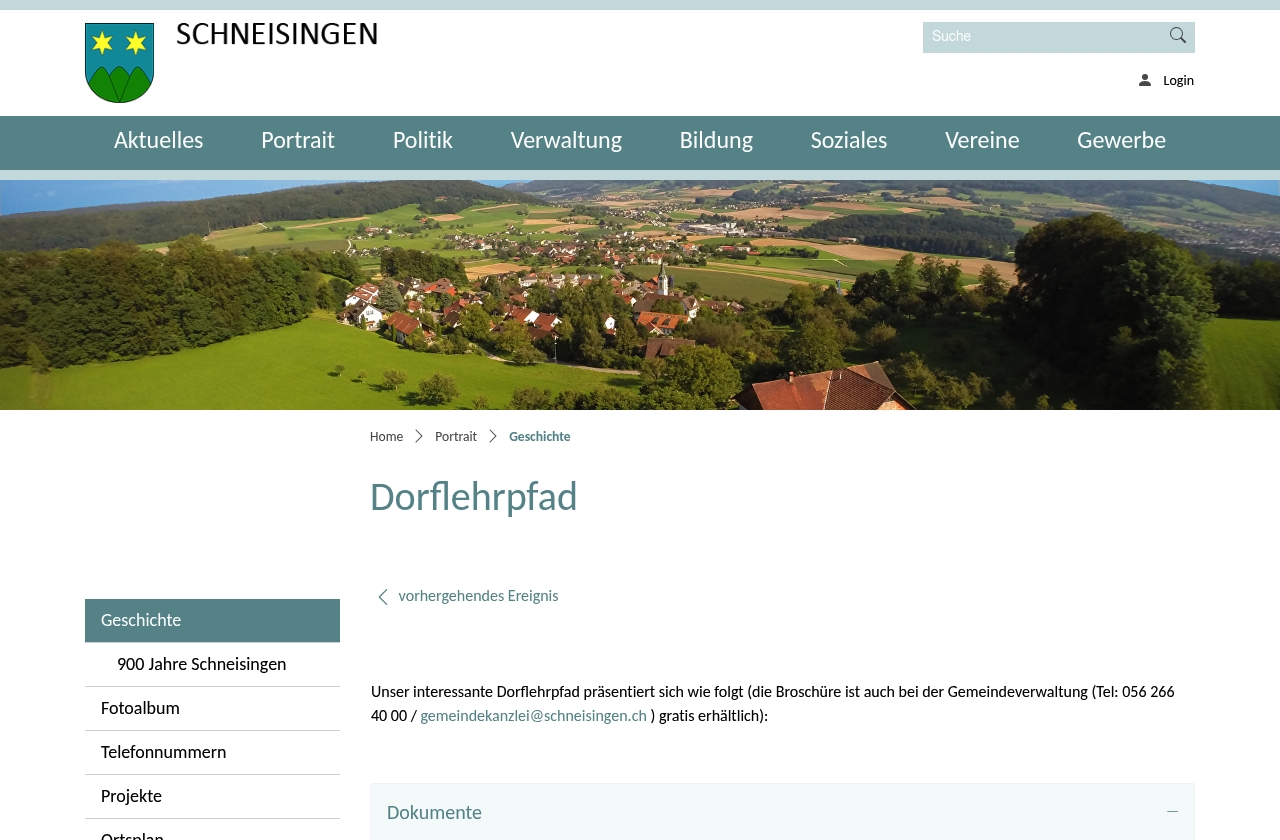Click the gemeindekanzlei@schneisingen.ch email link
Viewport: 1280px width, 840px height.
(x=533, y=716)
